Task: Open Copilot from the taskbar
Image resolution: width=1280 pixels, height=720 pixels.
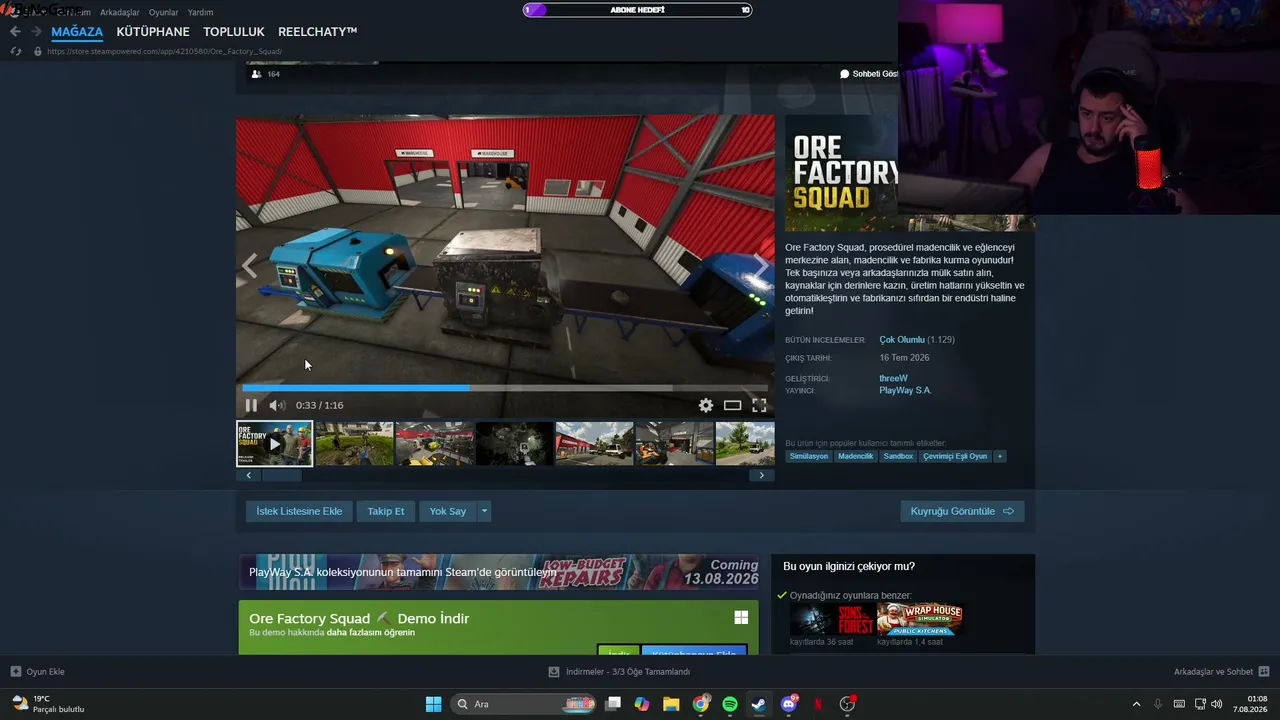Action: [642, 704]
